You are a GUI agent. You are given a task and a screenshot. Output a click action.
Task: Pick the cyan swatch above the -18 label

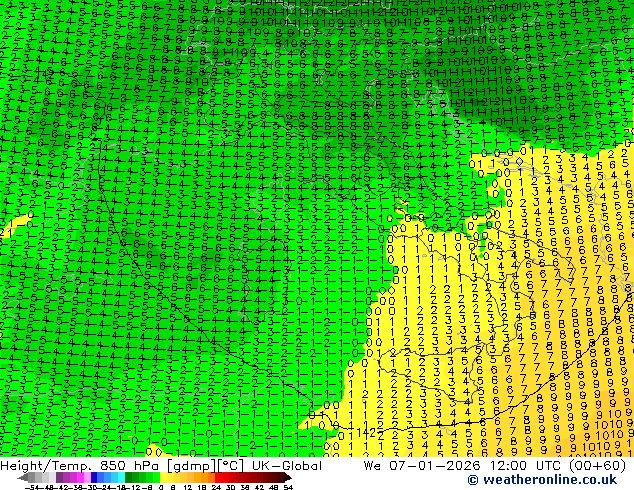(122, 477)
